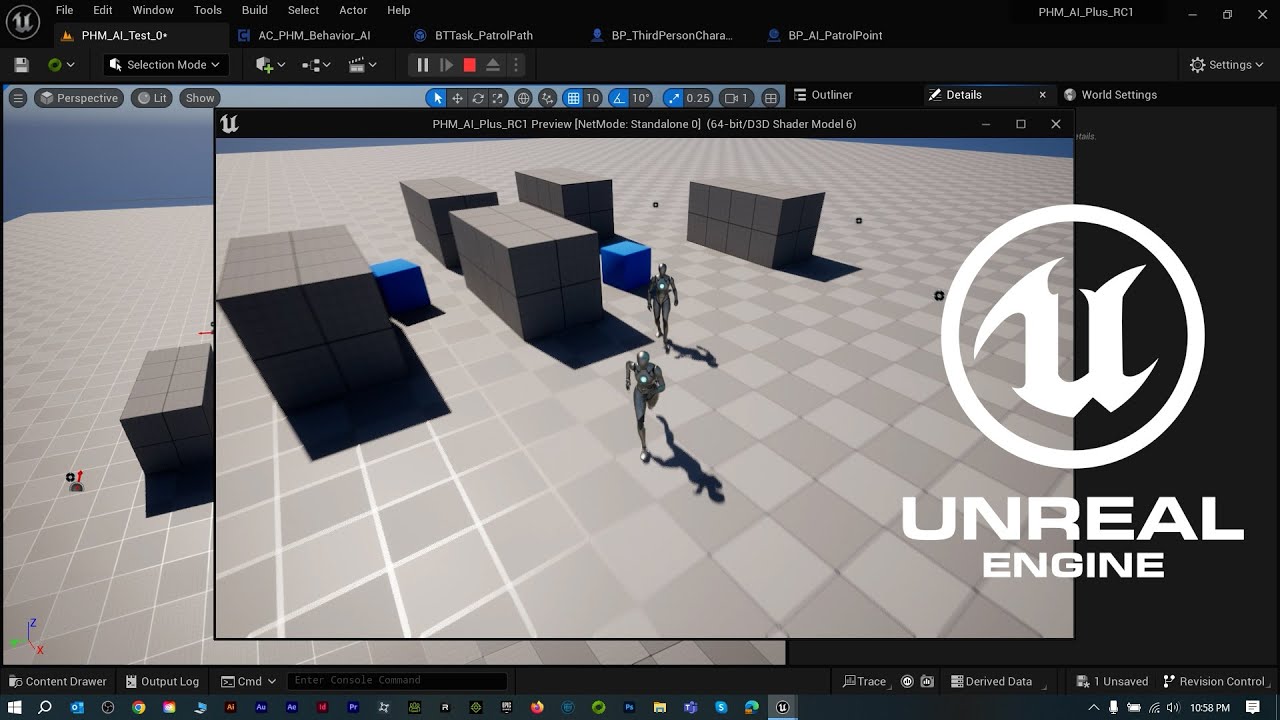
Task: Open the Content Drawer
Action: click(x=57, y=682)
